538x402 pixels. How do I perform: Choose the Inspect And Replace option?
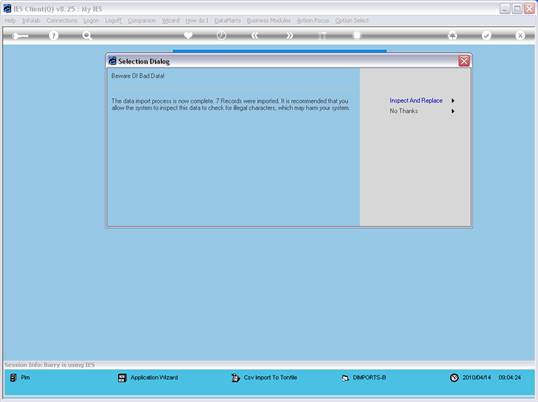(x=416, y=100)
